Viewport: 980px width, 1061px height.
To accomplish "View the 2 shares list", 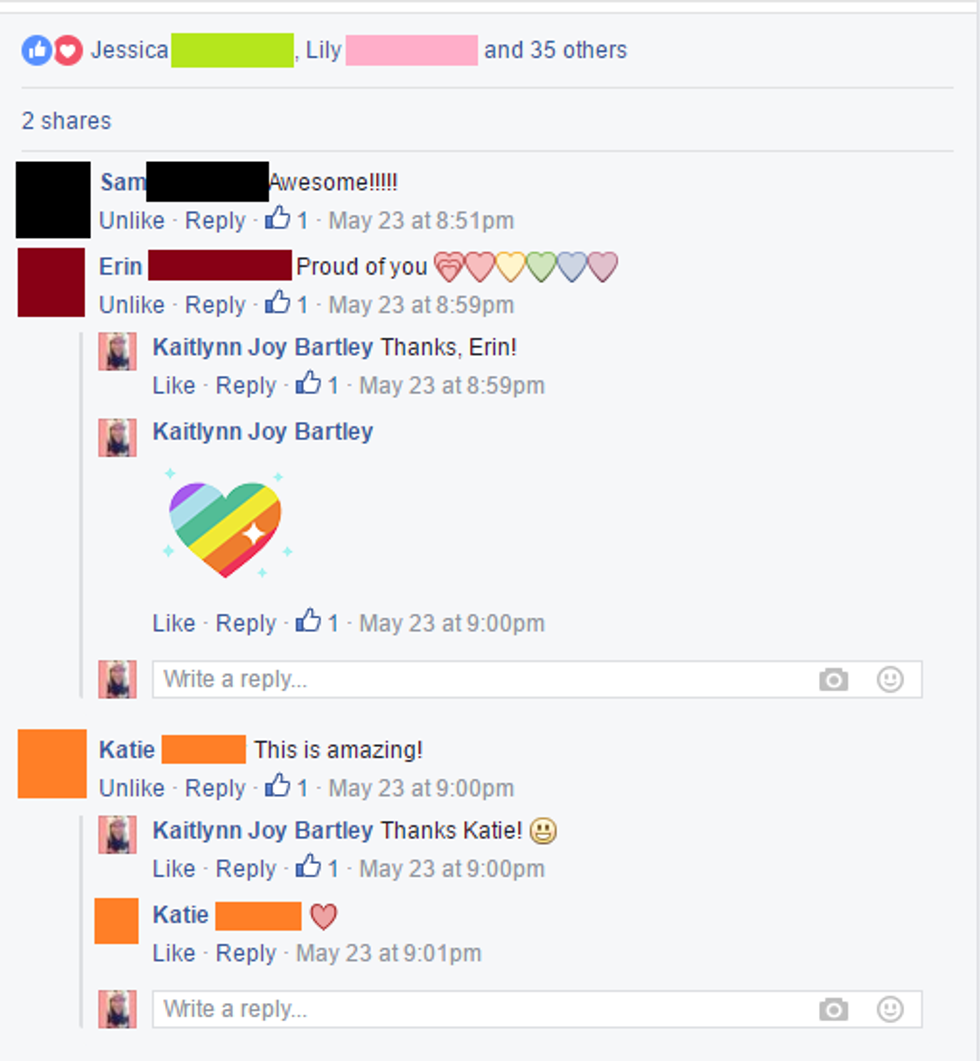I will pyautogui.click(x=66, y=121).
